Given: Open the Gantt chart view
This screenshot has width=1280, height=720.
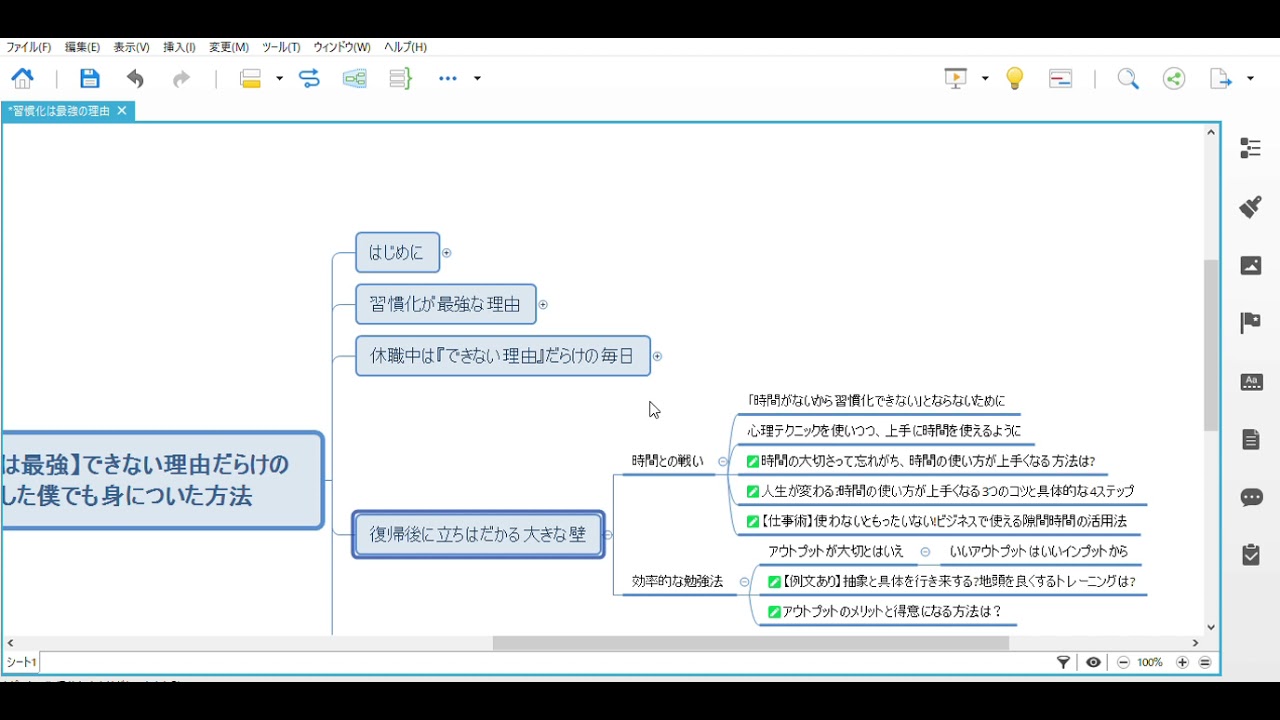Looking at the screenshot, I should click(1061, 79).
